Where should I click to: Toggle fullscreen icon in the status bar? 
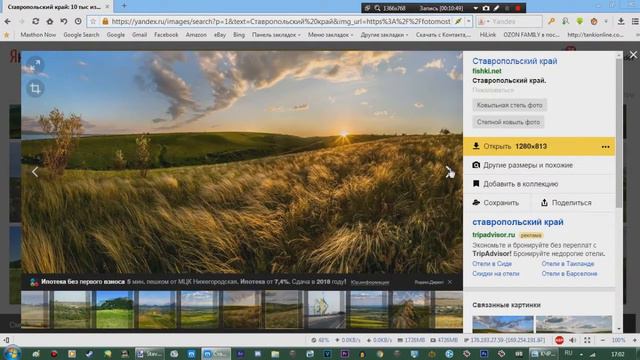pyautogui.click(x=587, y=340)
